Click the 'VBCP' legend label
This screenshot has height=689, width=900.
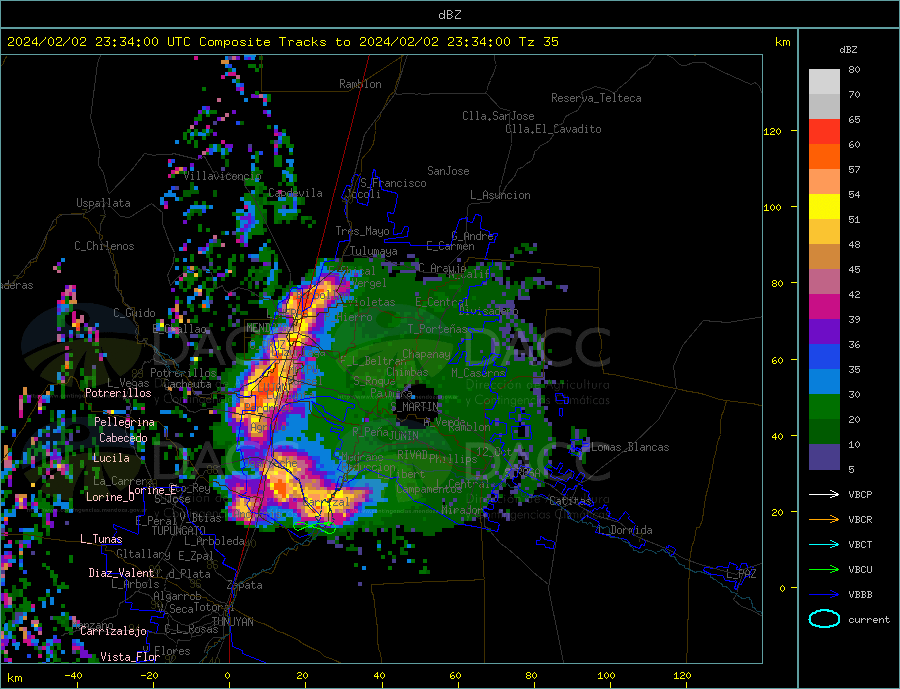point(860,494)
